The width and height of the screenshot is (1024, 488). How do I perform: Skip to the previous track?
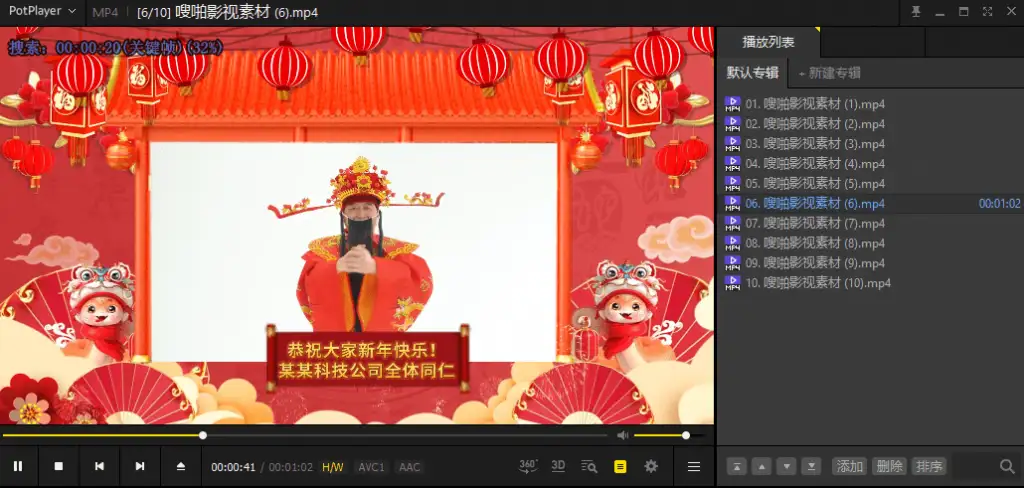(100, 466)
